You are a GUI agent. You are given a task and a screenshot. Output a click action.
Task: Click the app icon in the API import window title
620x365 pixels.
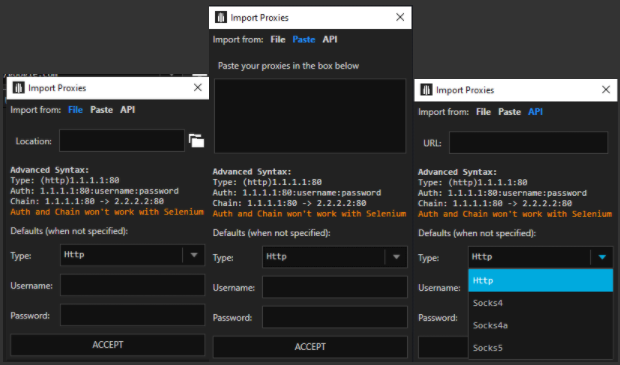[426, 90]
